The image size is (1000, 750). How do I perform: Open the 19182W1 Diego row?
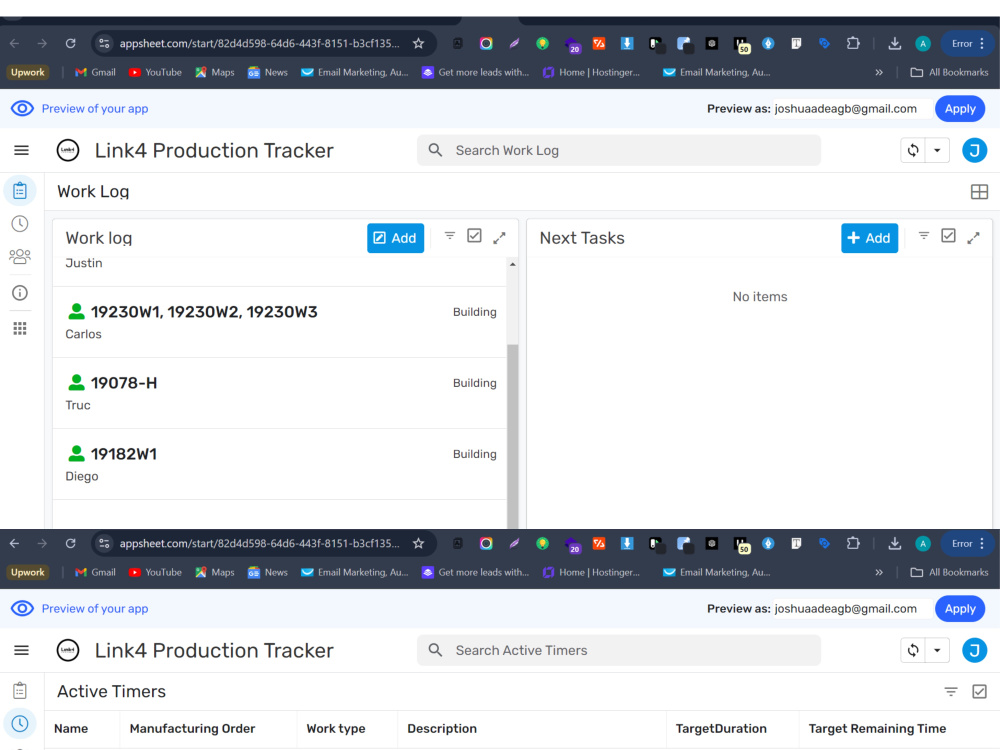point(280,464)
